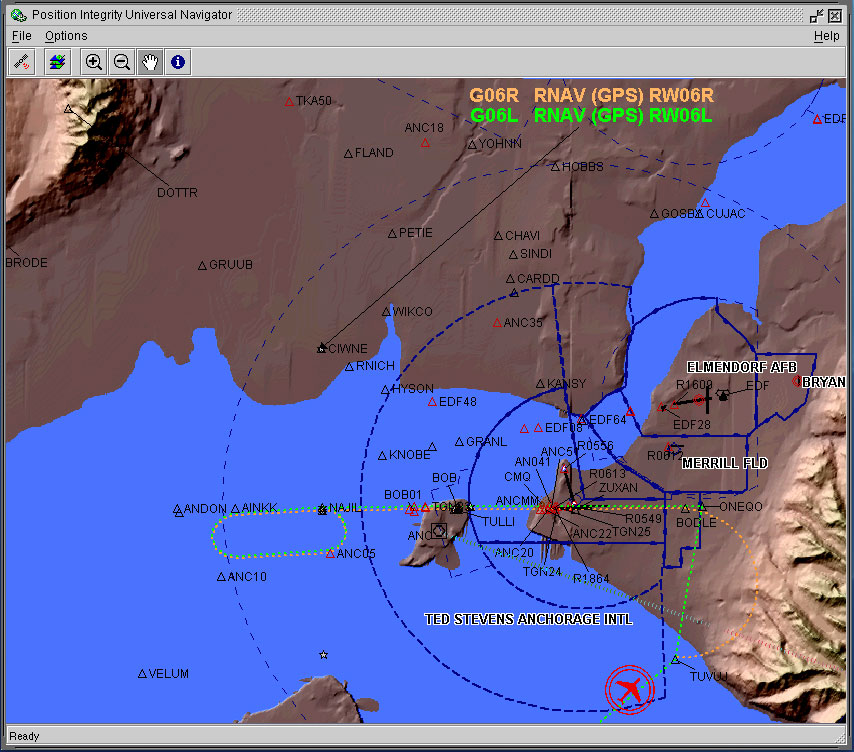Click the DOTTR waypoint label
Viewport: 854px width, 752px height.
click(177, 193)
